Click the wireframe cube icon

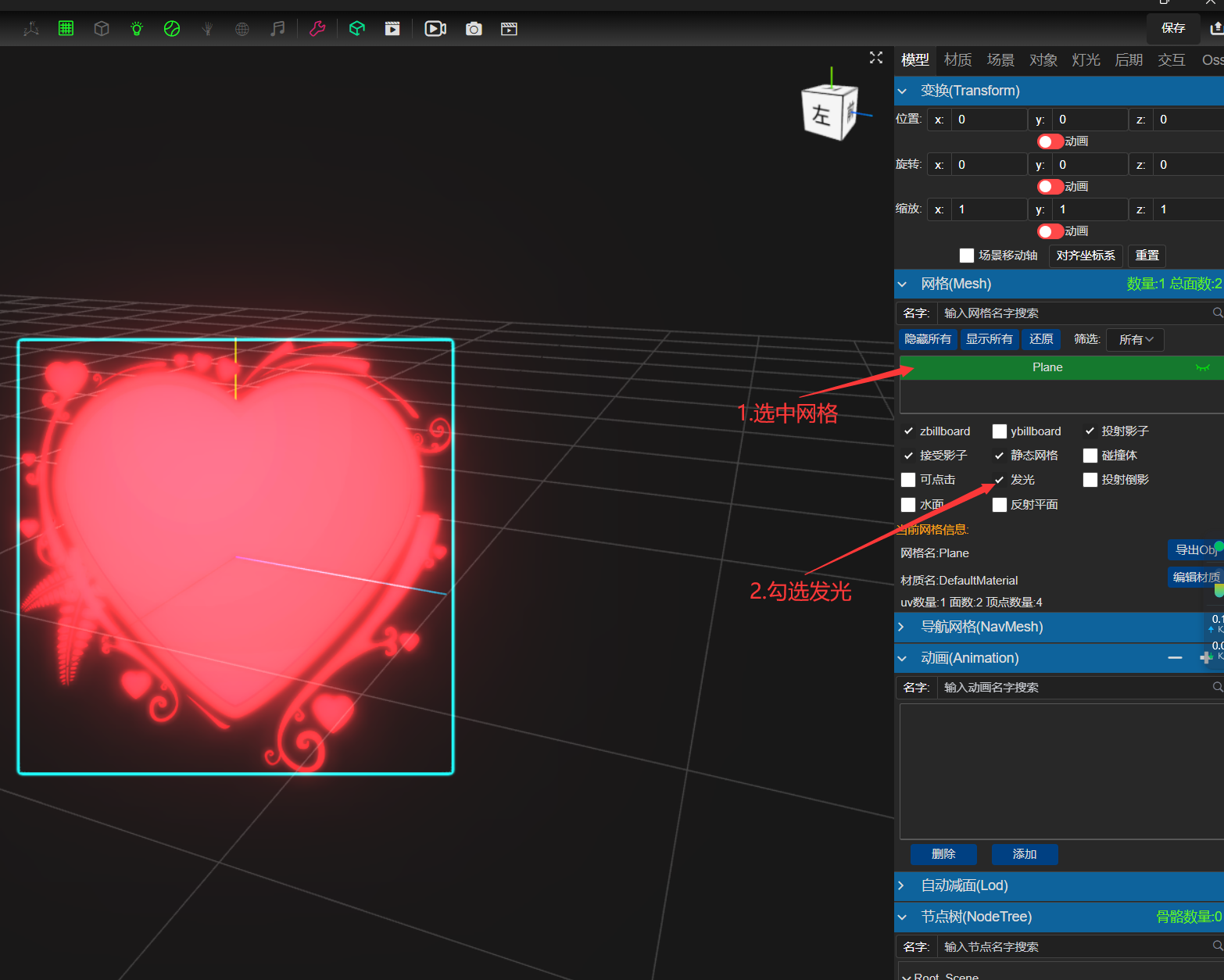pyautogui.click(x=102, y=29)
